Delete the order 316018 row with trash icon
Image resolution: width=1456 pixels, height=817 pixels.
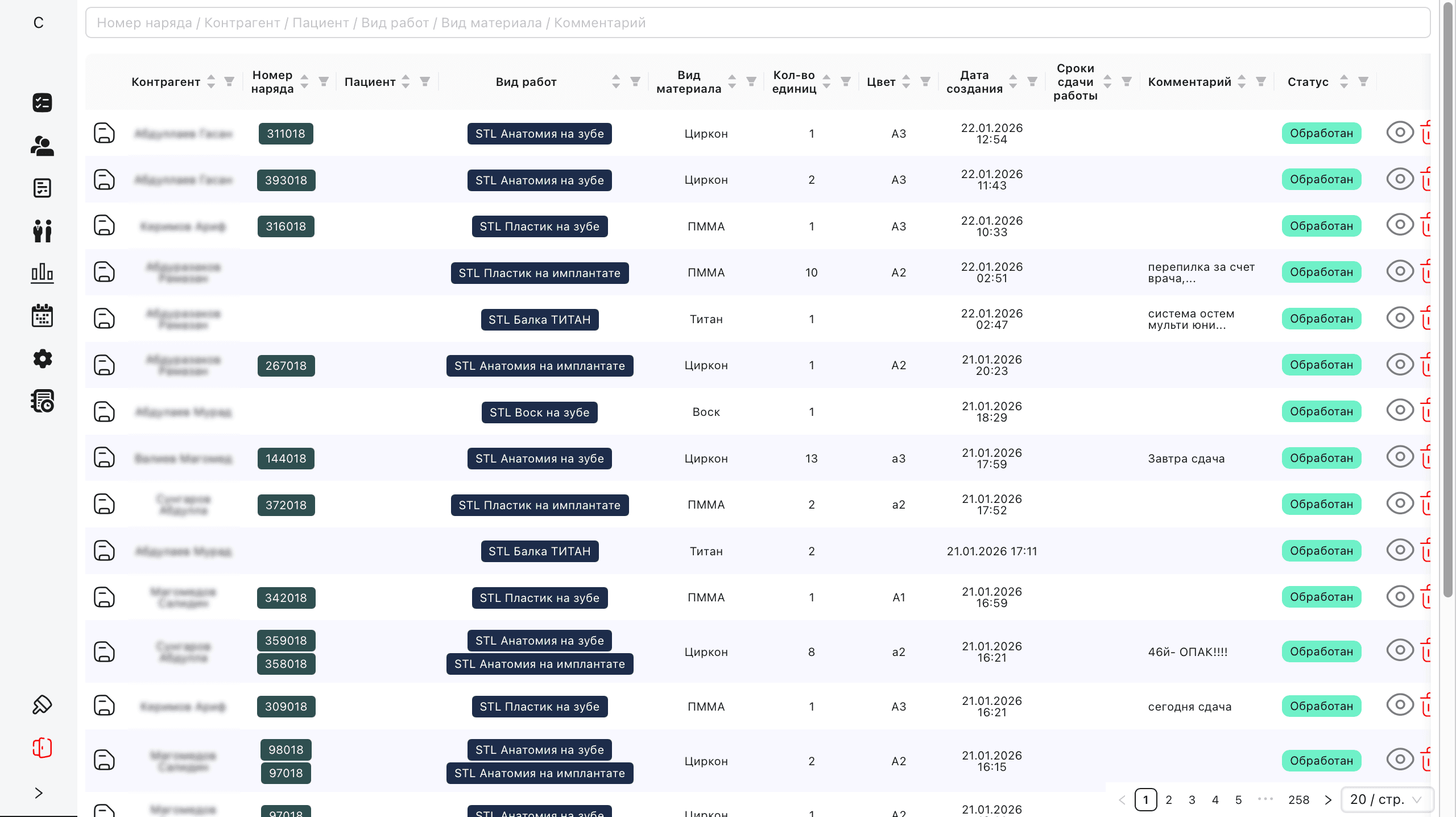pyautogui.click(x=1426, y=226)
